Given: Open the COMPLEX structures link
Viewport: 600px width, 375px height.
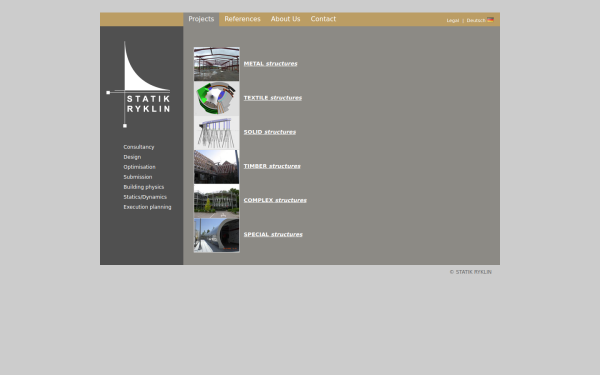Looking at the screenshot, I should tap(275, 200).
